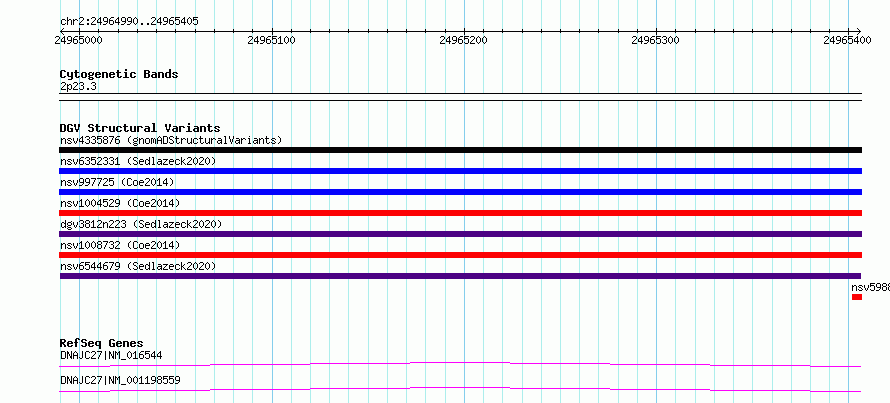Click the black nsv4335876 gnomAD variant bar
The image size is (890, 403).
click(460, 150)
